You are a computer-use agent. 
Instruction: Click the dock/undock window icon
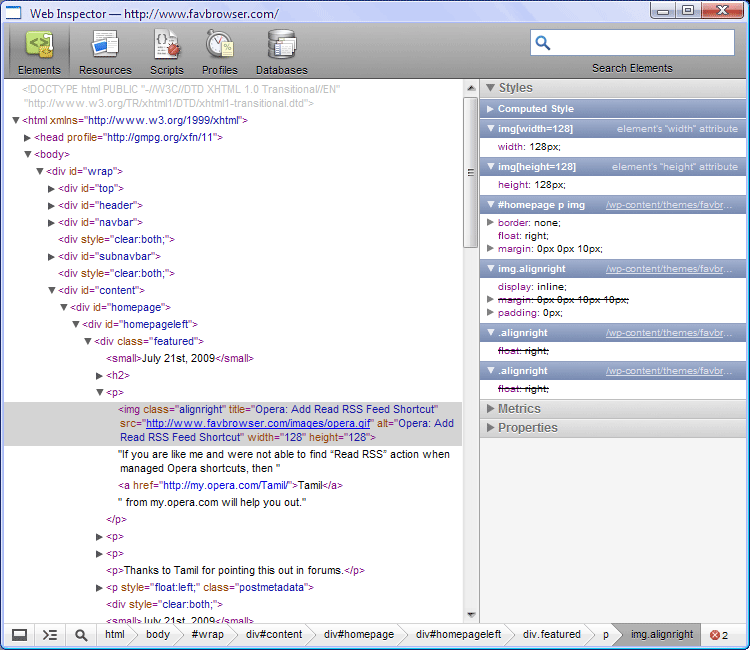tap(19, 635)
